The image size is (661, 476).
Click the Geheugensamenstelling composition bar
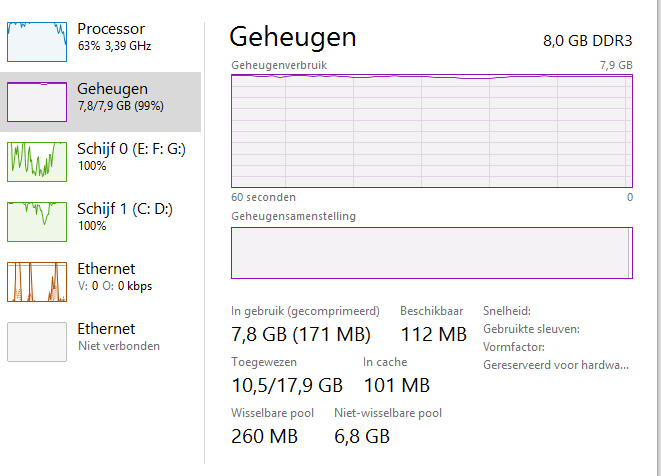pyautogui.click(x=431, y=253)
